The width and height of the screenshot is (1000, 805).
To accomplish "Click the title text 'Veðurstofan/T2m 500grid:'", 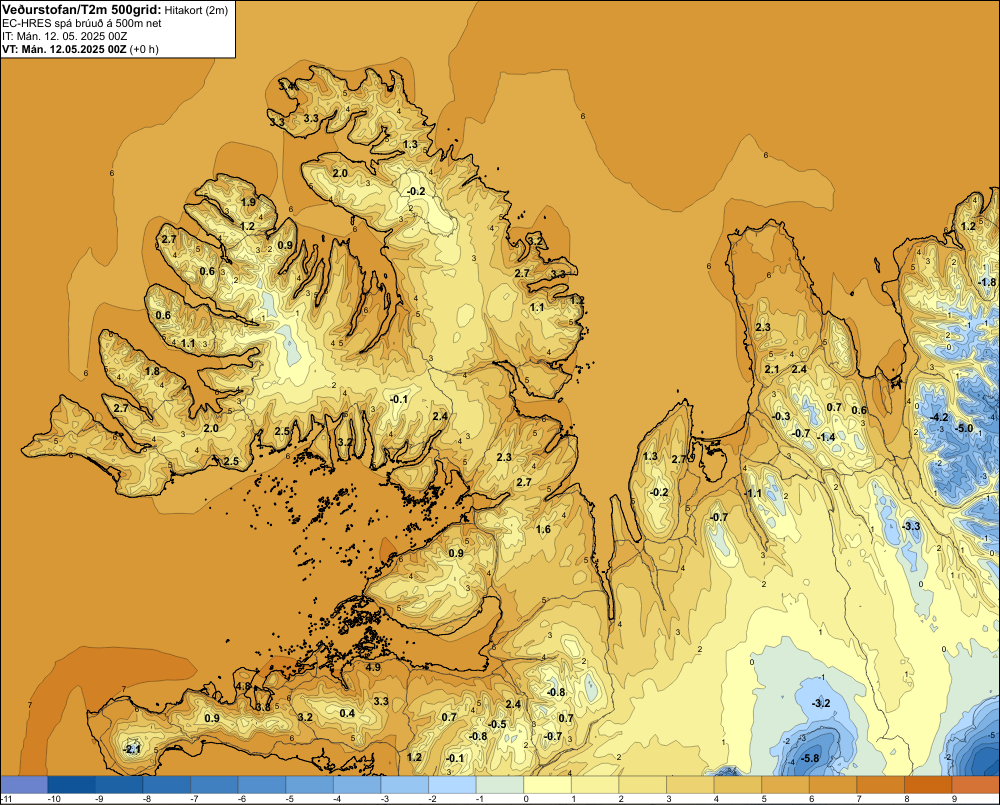I will click(82, 10).
